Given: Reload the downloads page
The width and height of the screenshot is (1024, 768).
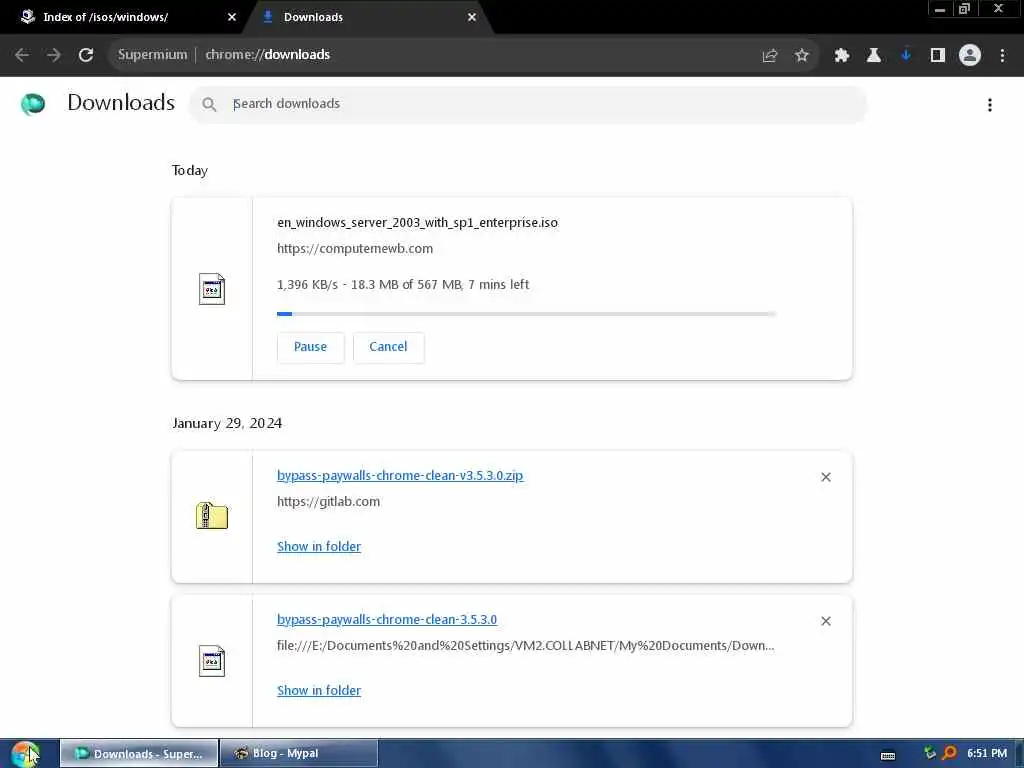Looking at the screenshot, I should 86,55.
